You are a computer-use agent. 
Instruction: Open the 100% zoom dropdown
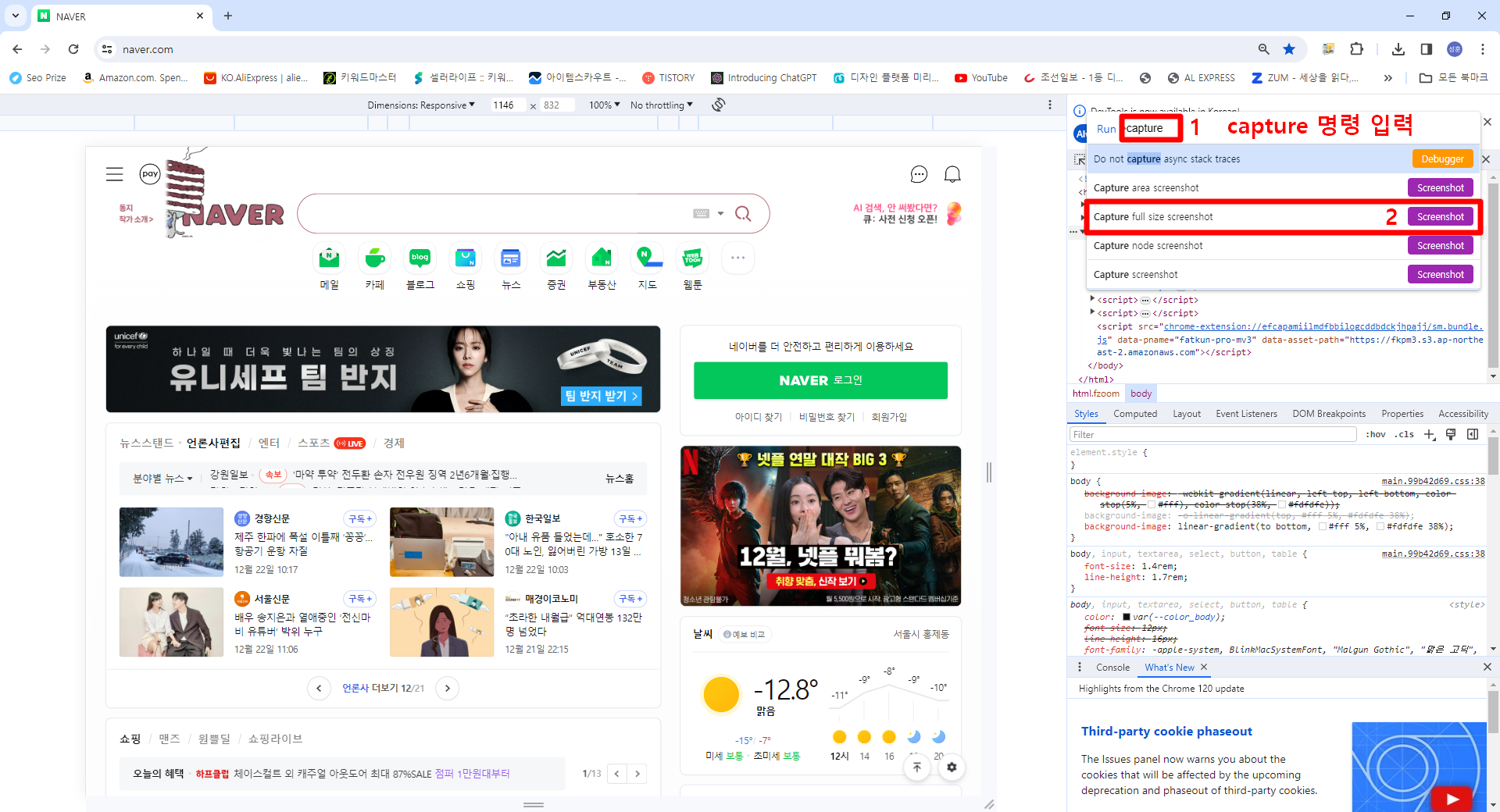pos(605,105)
